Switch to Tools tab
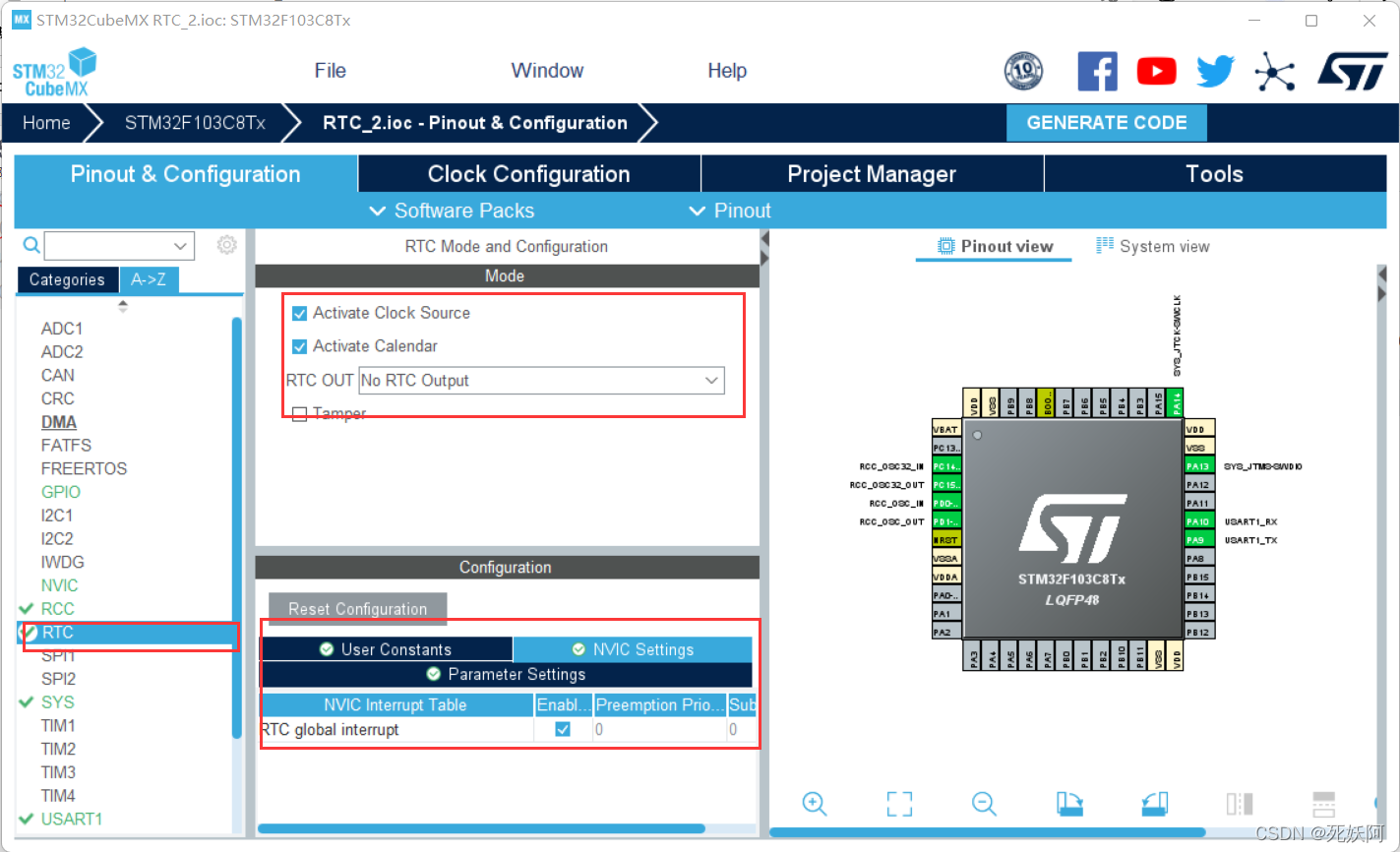 click(1215, 174)
